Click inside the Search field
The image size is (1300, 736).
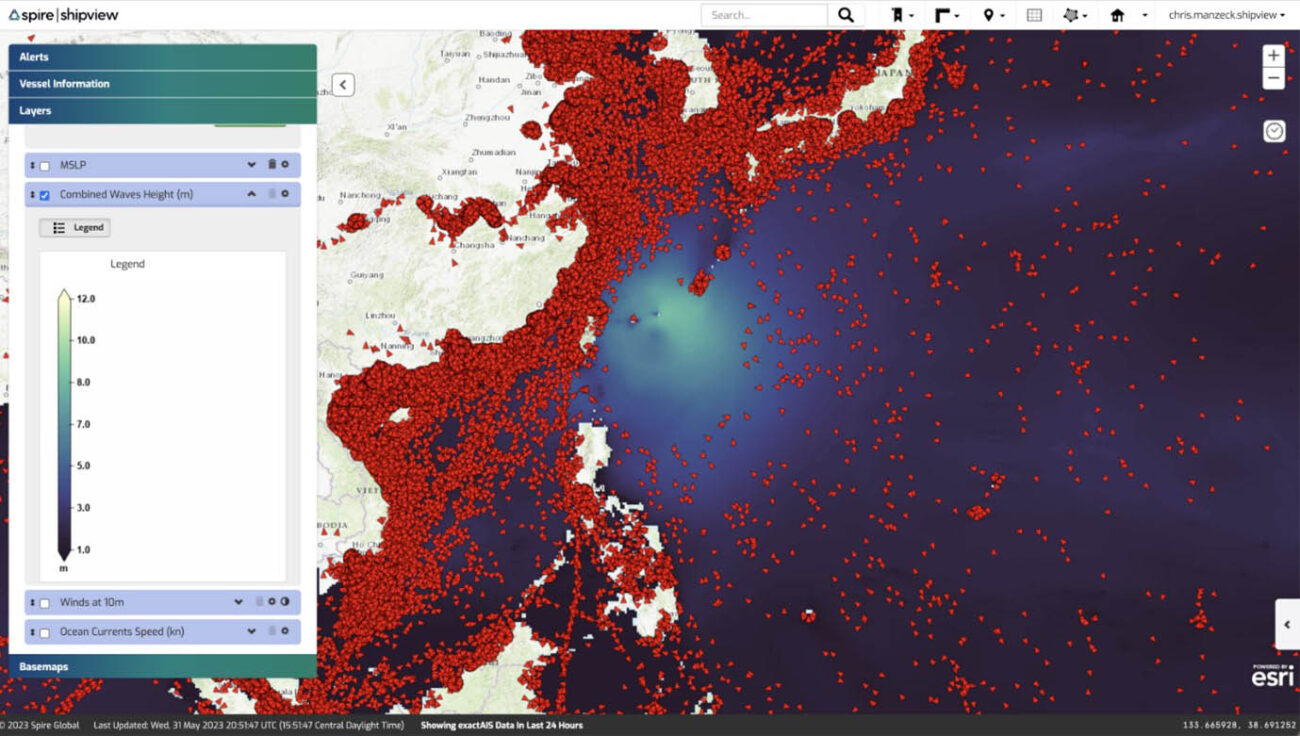(x=764, y=14)
